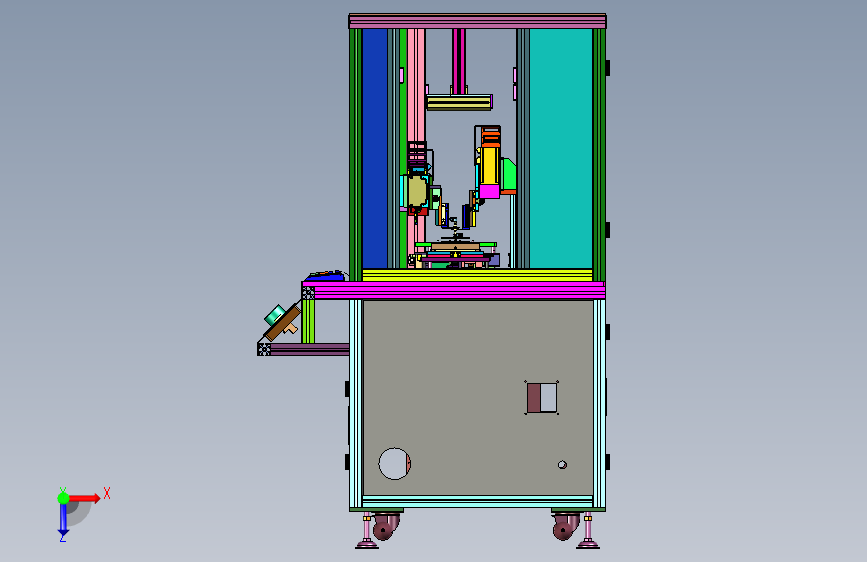Image resolution: width=867 pixels, height=562 pixels.
Task: Select the circular cutout in the gray panel
Action: (x=394, y=464)
